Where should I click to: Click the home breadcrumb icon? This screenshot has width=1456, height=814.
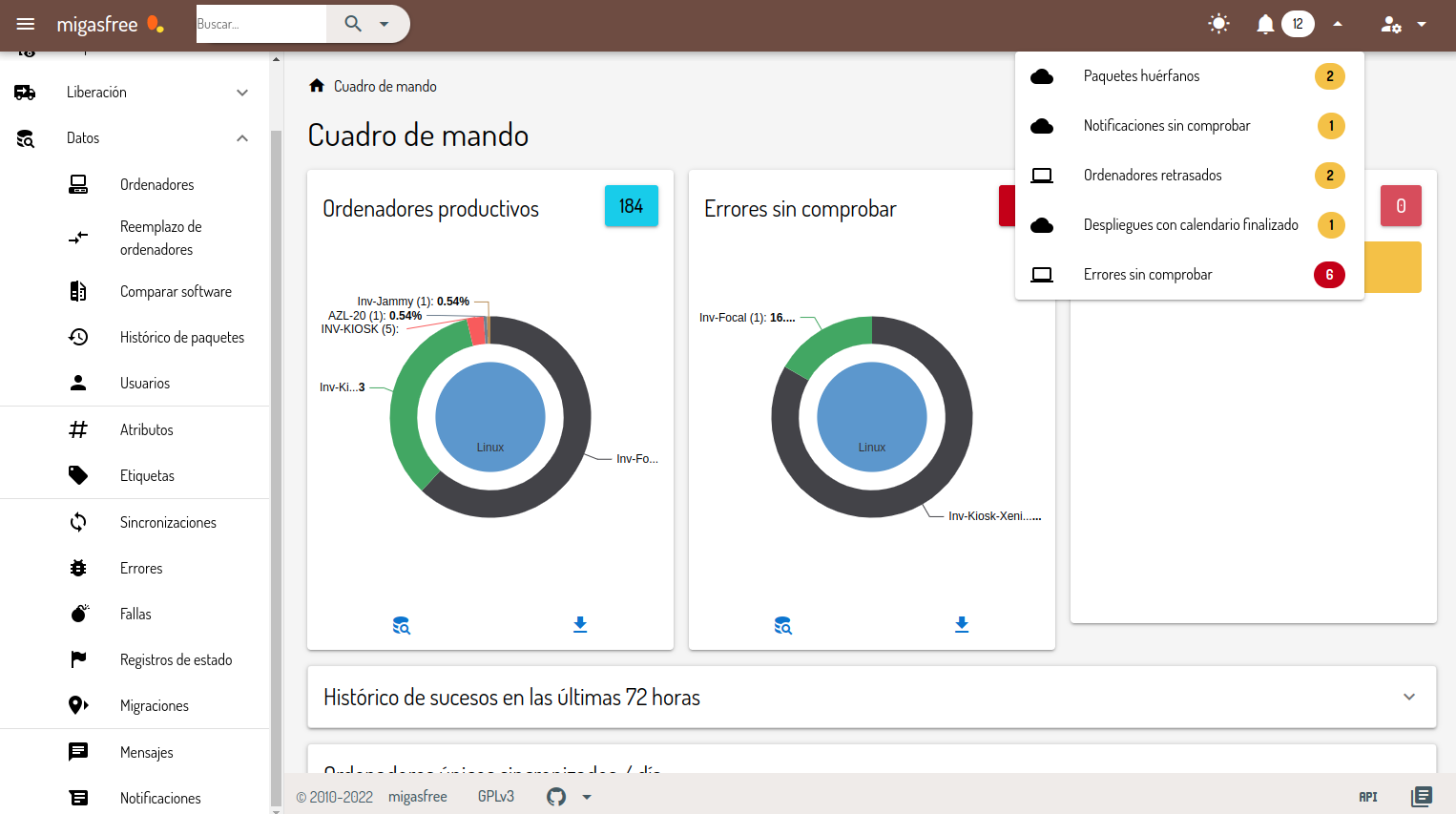[x=317, y=86]
